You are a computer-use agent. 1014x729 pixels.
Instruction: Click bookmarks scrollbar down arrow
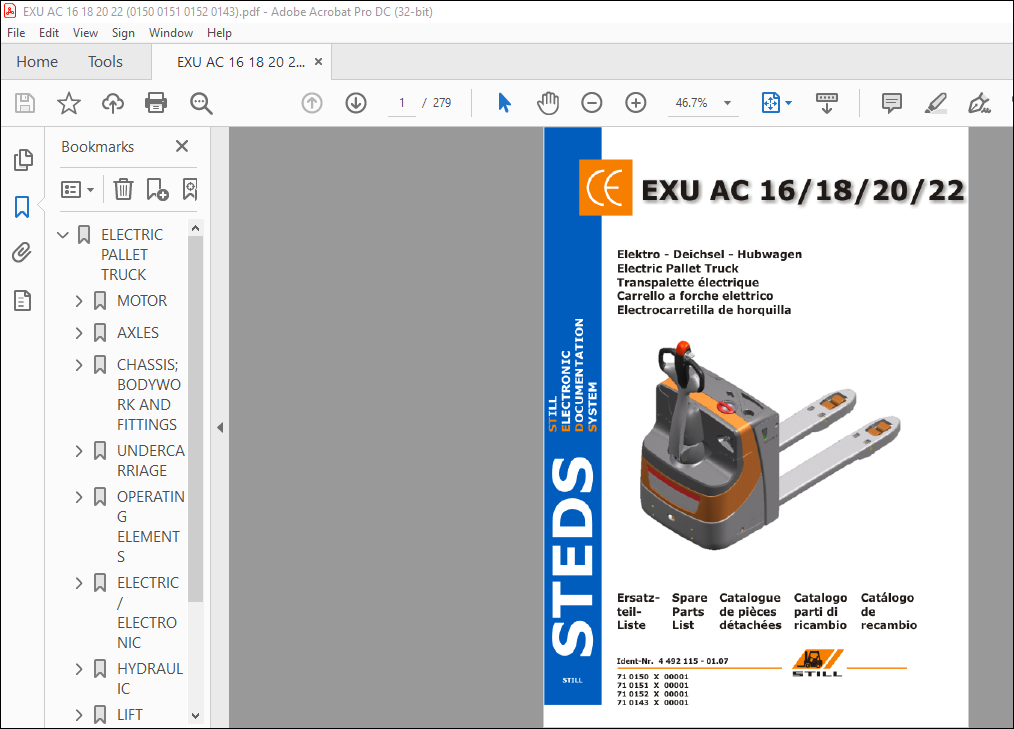(195, 715)
